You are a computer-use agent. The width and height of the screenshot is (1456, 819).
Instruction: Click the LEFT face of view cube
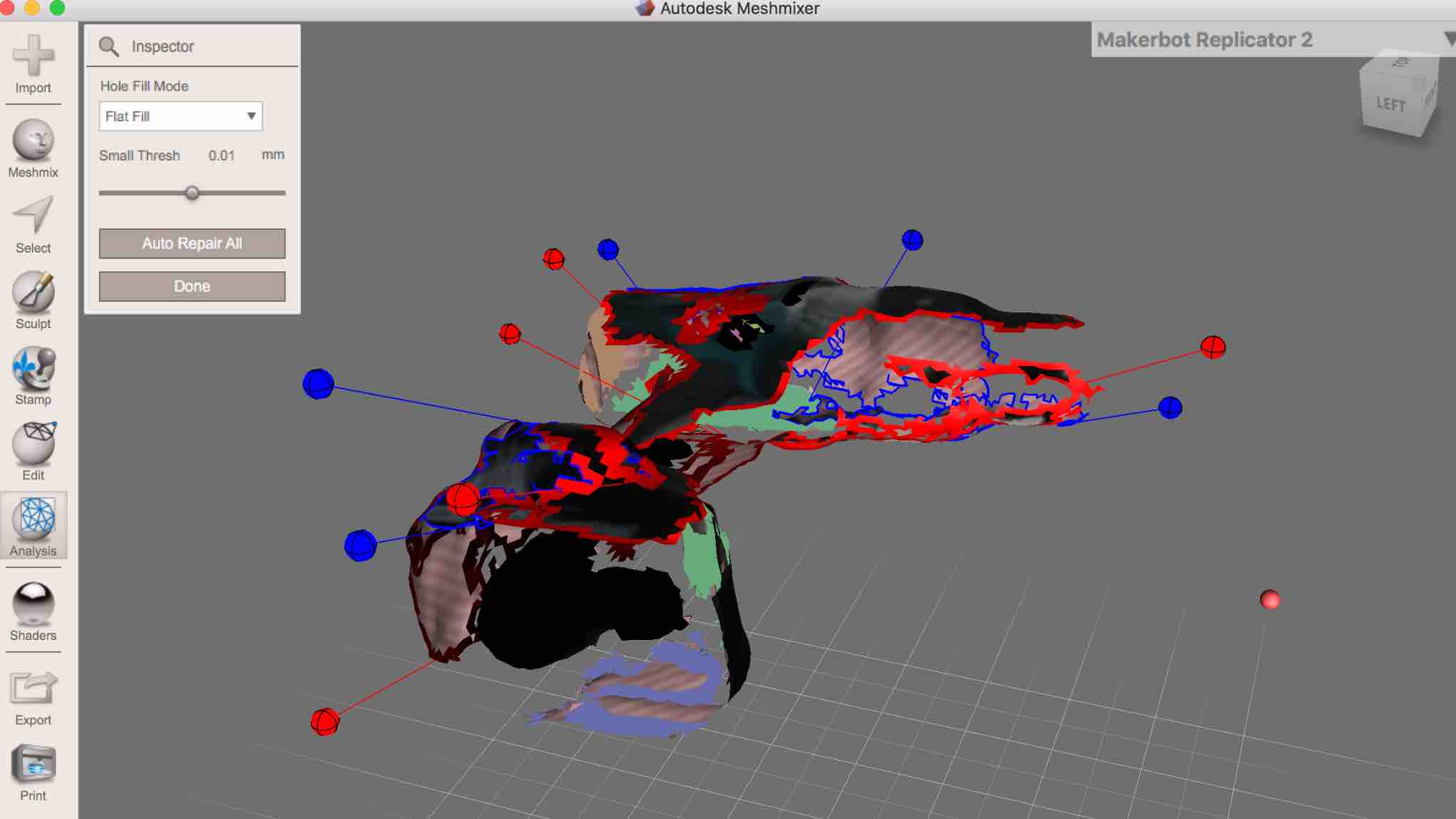[1390, 104]
